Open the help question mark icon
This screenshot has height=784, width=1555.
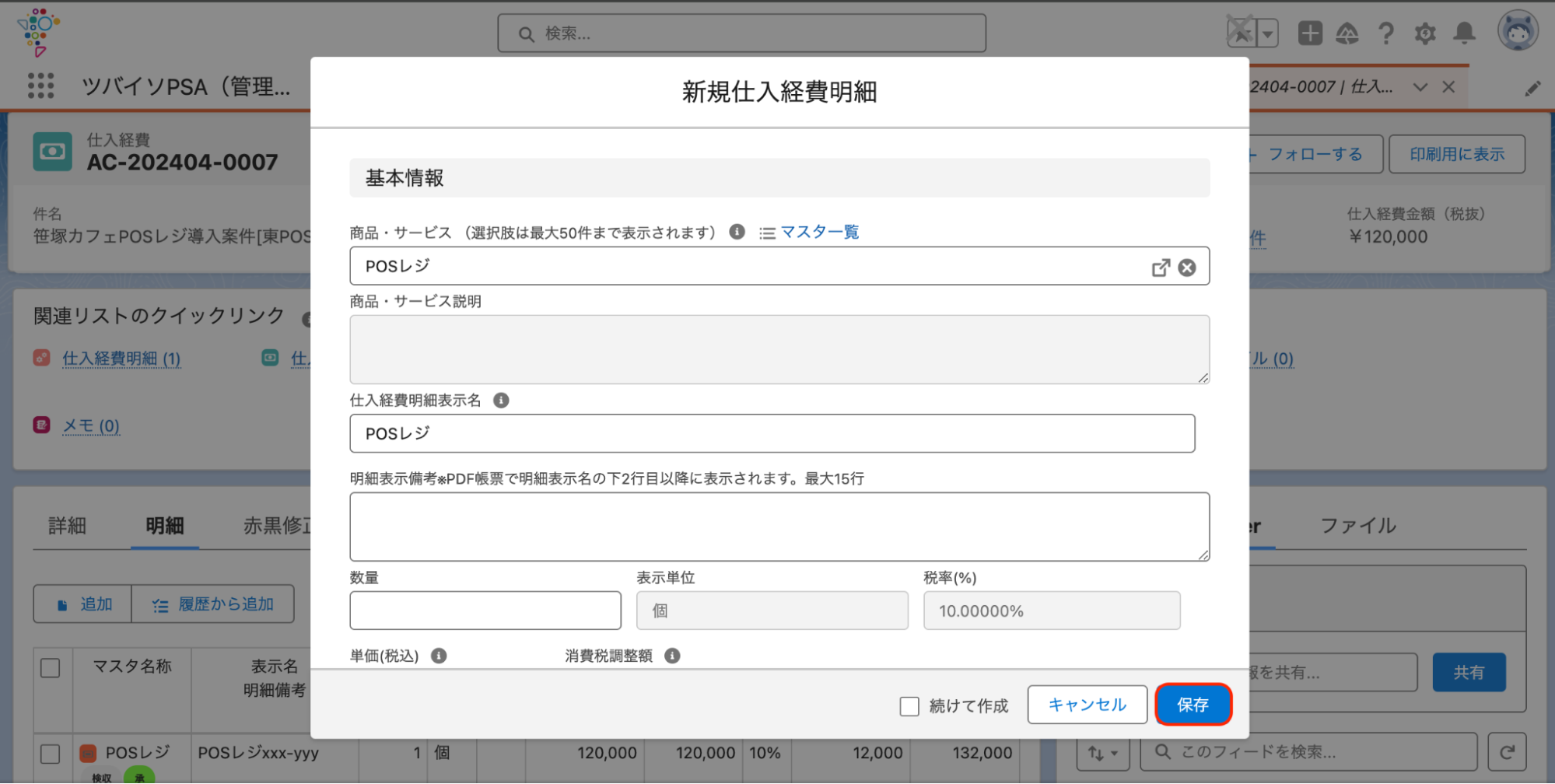click(1385, 33)
